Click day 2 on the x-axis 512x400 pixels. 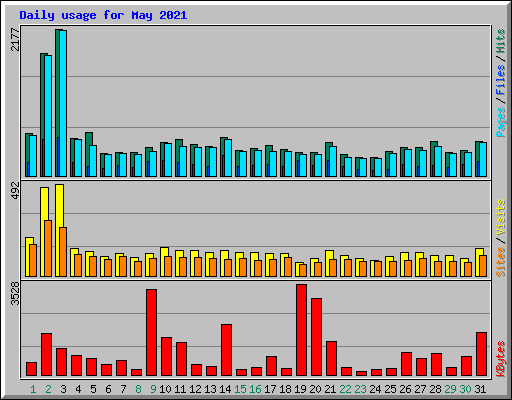(48, 389)
